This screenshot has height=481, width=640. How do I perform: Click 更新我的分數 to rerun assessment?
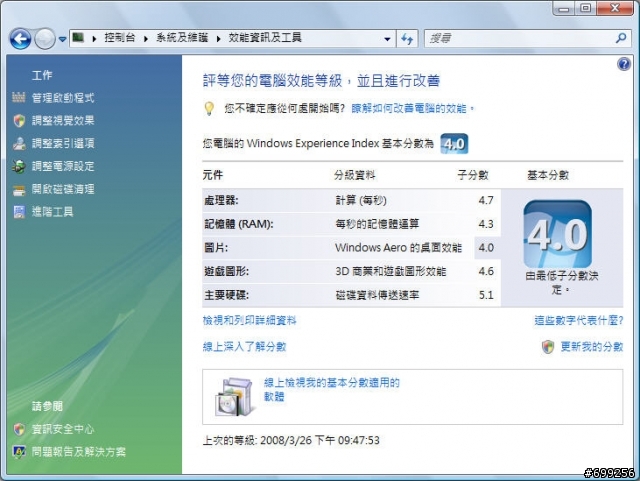(592, 347)
